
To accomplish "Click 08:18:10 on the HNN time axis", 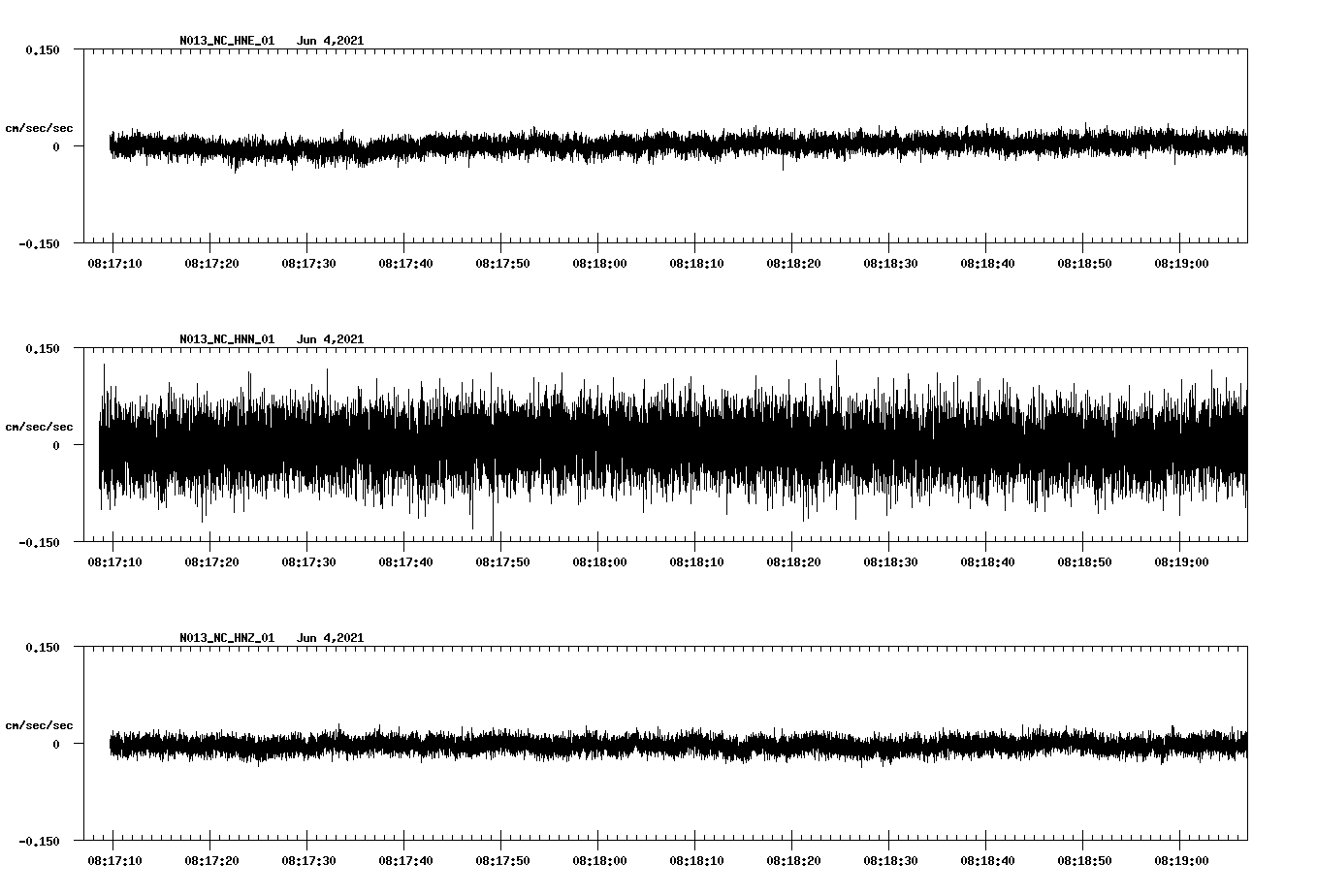I will (x=696, y=562).
